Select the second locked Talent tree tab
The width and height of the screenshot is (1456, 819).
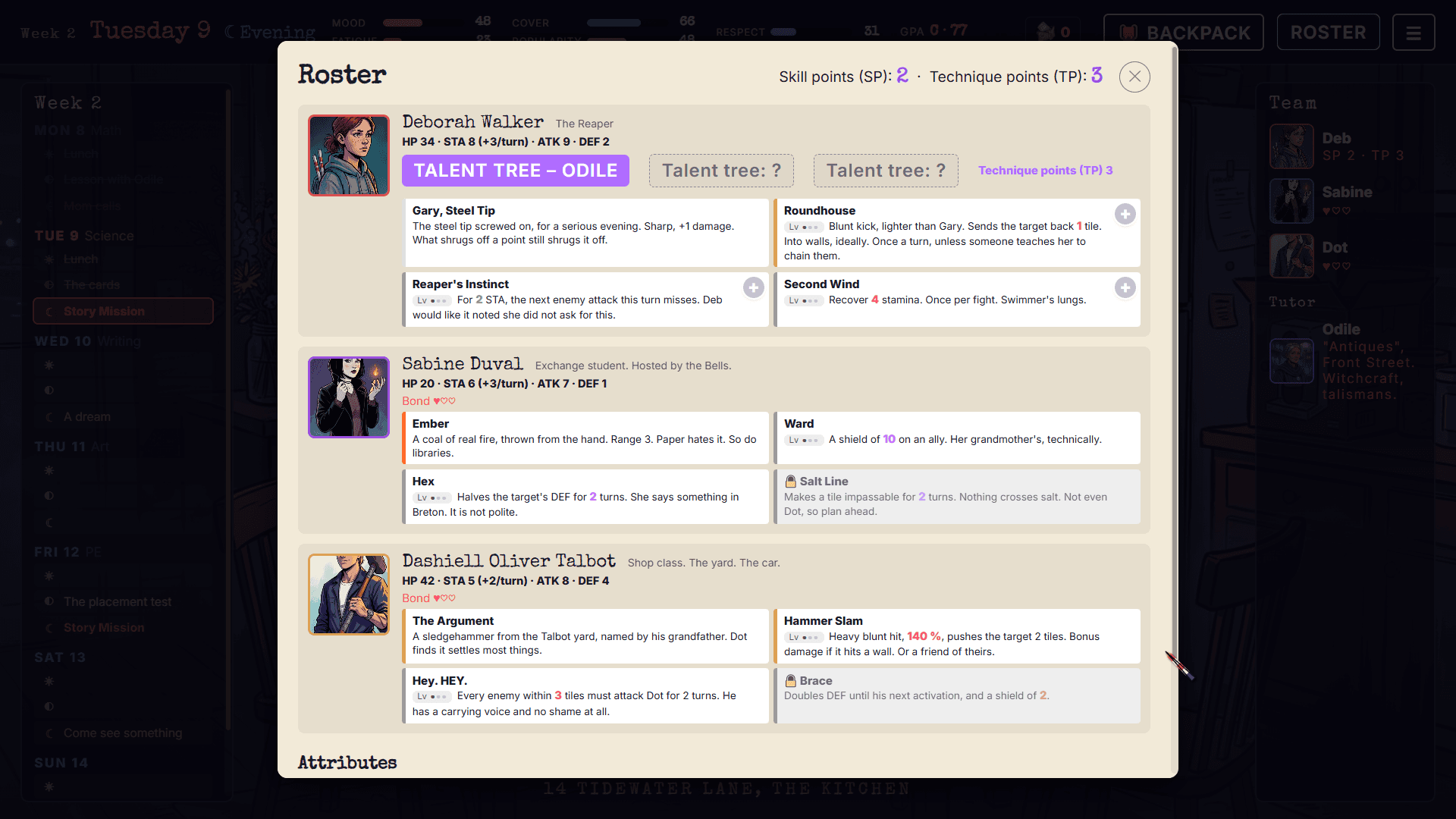click(886, 171)
